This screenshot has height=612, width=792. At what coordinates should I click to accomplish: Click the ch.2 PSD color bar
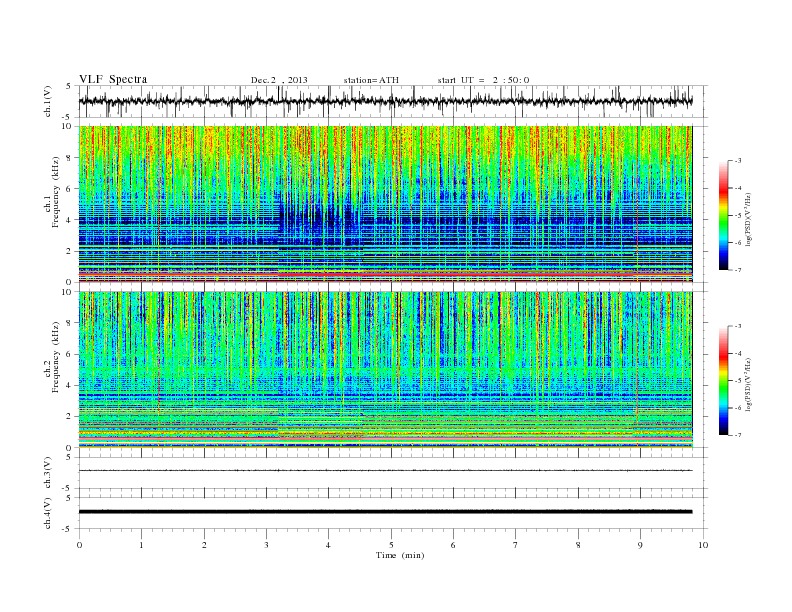click(723, 380)
